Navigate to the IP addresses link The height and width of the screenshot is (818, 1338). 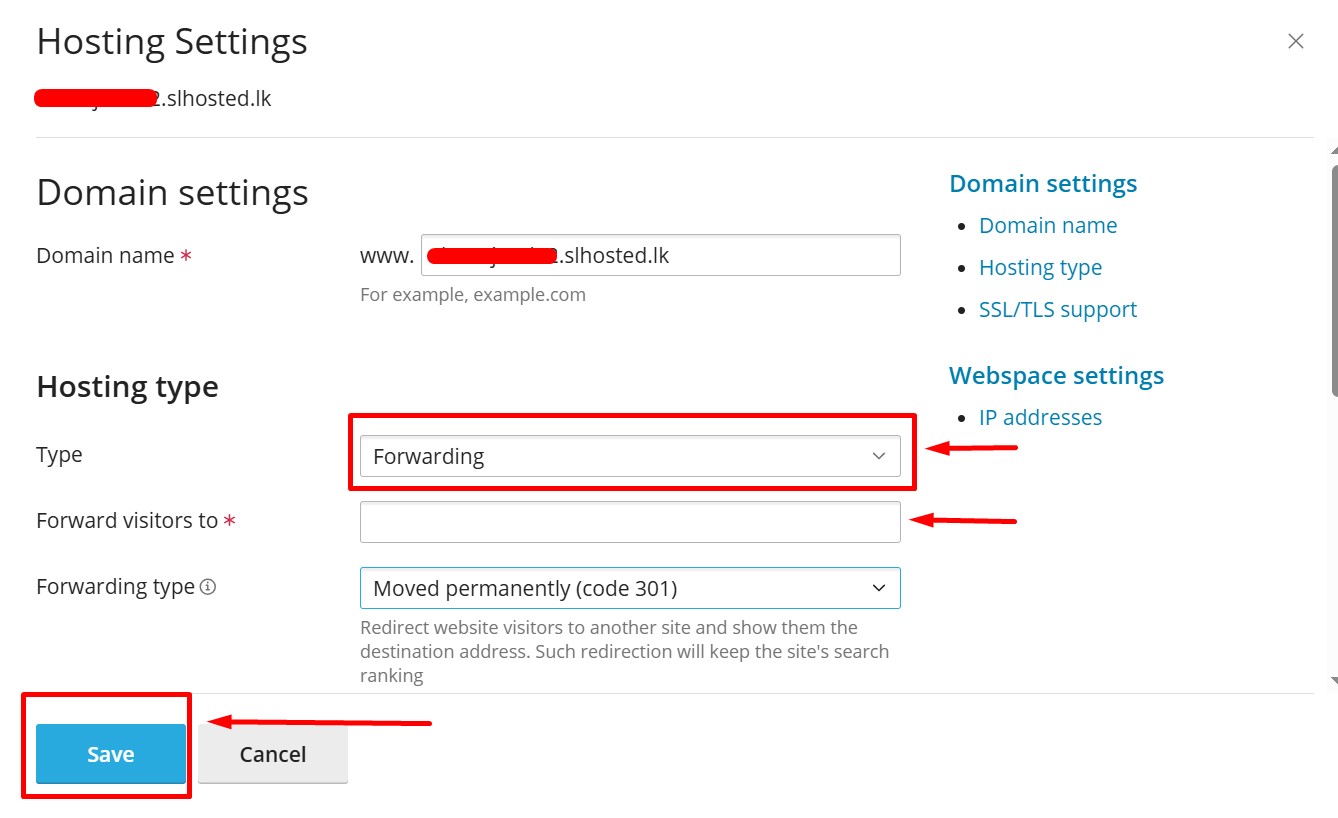coord(1040,418)
